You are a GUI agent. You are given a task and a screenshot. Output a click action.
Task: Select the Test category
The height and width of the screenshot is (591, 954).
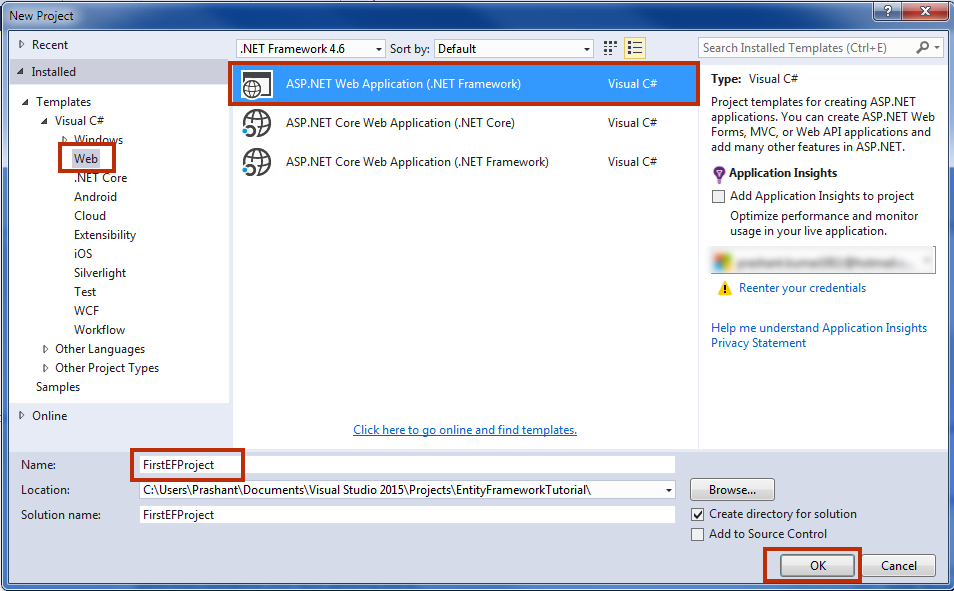point(85,292)
